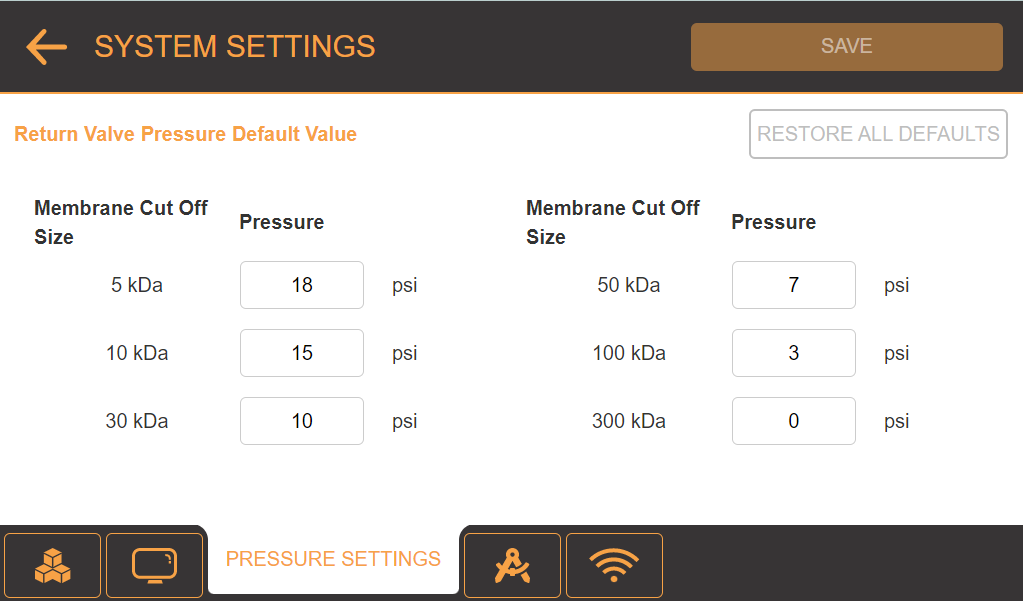Select the 100 kDa pressure input field

793,353
